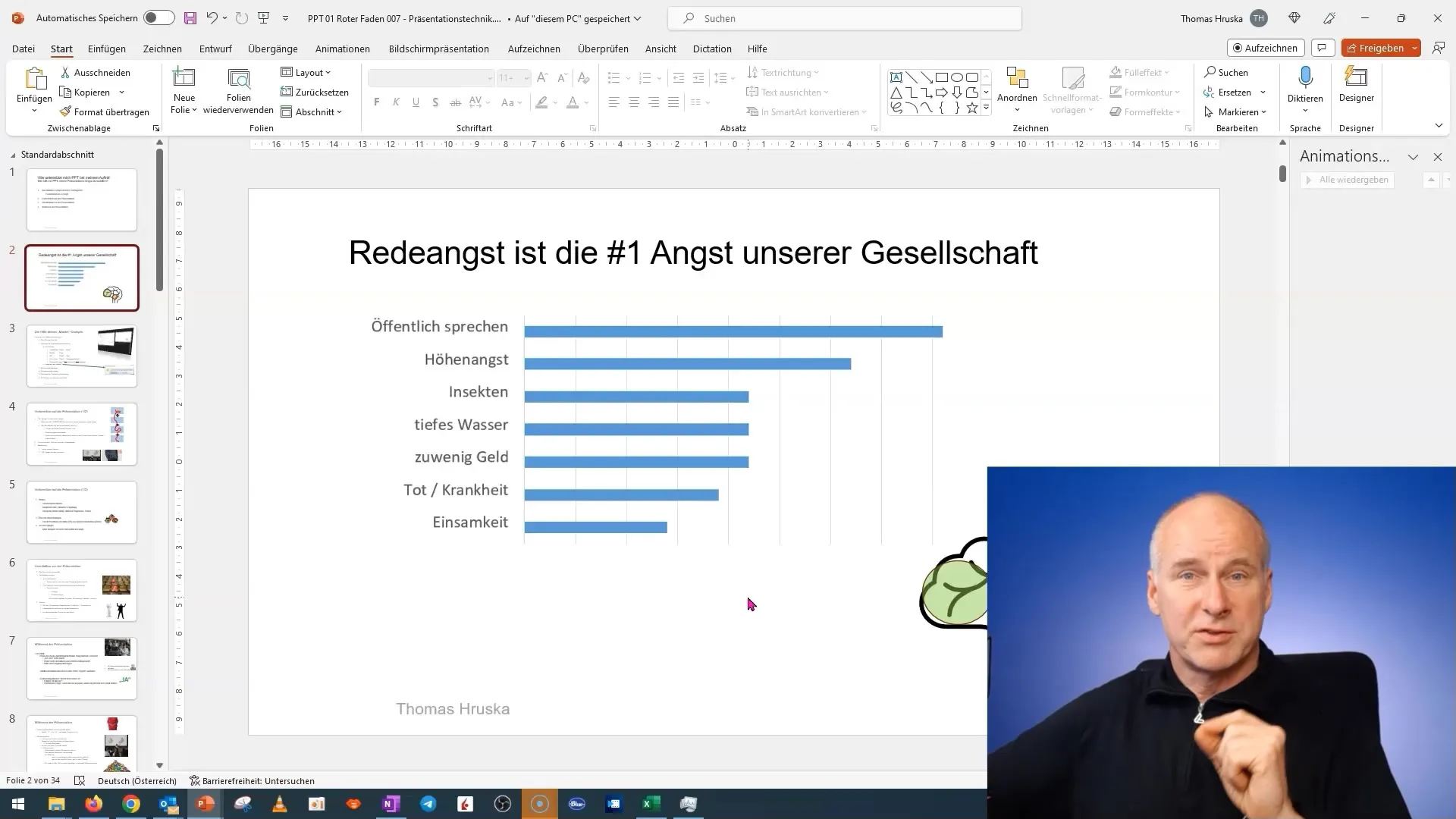Click Alle wiedergeben button
Viewport: 1456px width, 819px height.
coord(1347,180)
